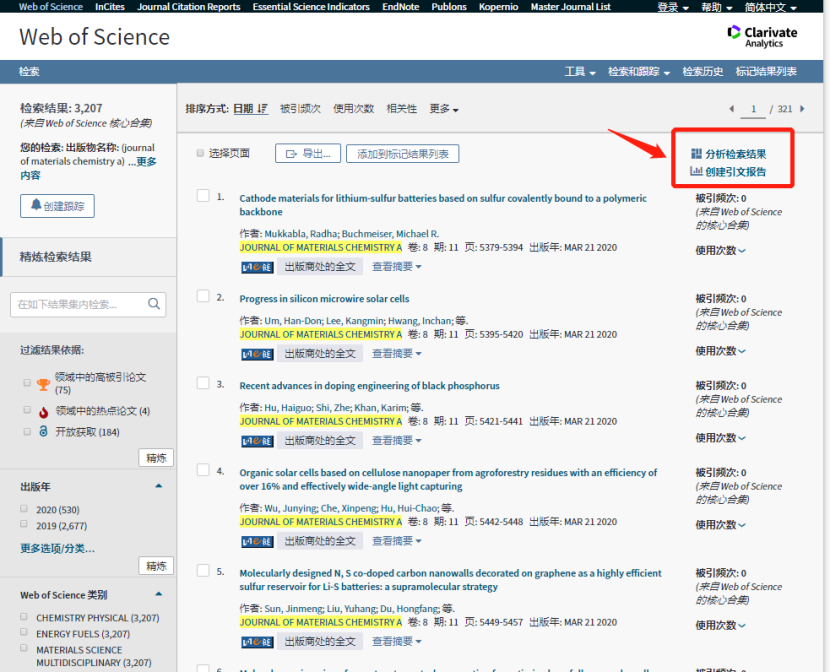Click the Clarivate Analytics logo
Viewport: 830px width, 672px height.
tap(763, 37)
